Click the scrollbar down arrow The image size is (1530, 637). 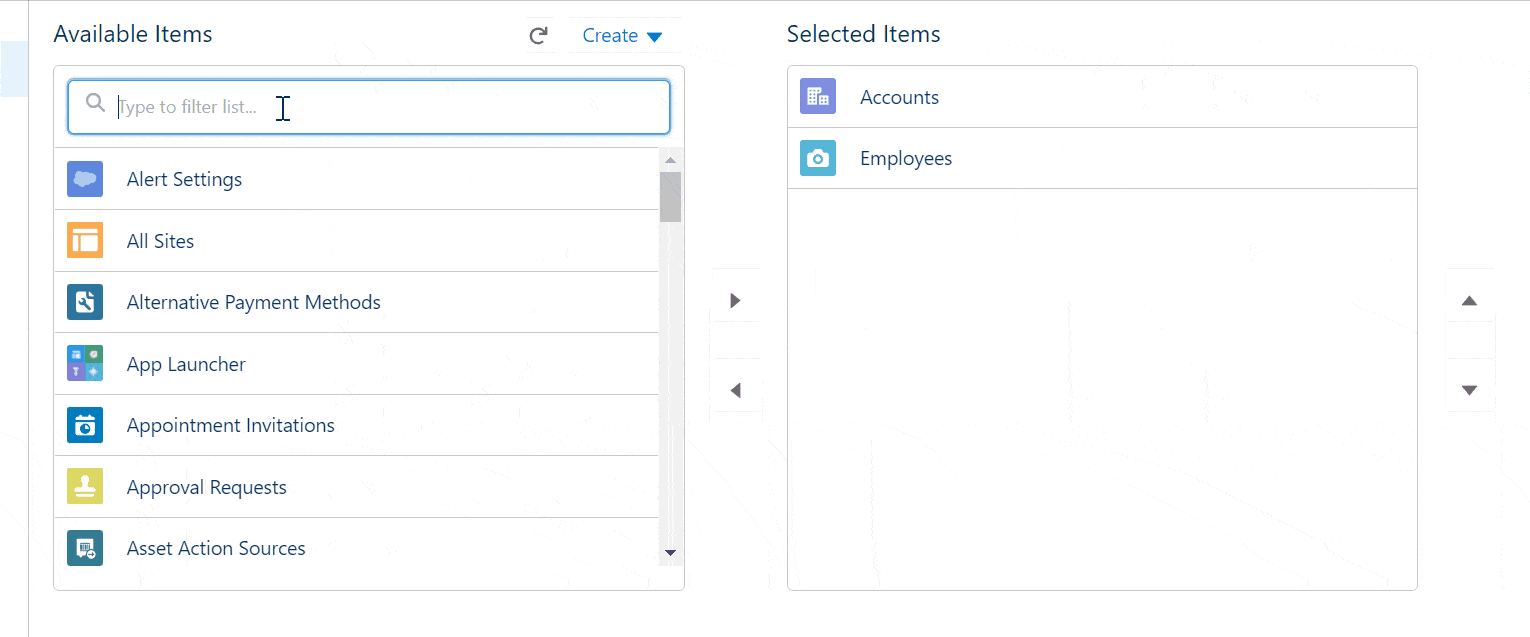(x=671, y=552)
